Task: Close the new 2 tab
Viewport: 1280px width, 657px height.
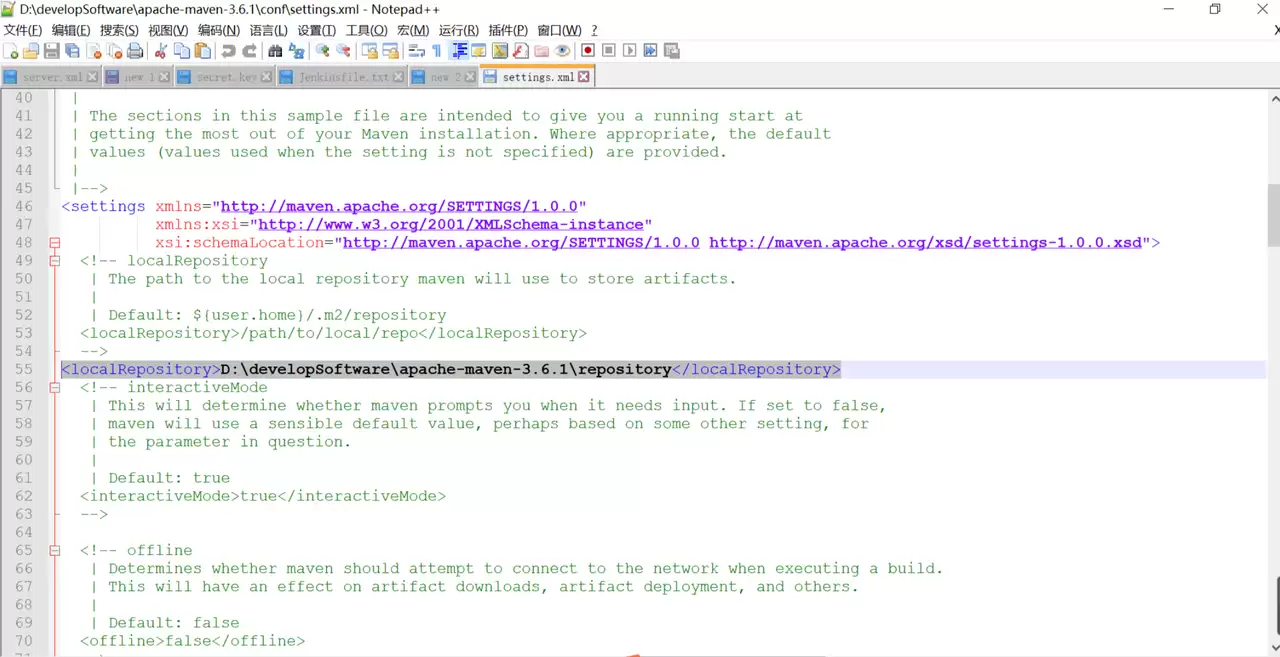Action: pyautogui.click(x=472, y=76)
